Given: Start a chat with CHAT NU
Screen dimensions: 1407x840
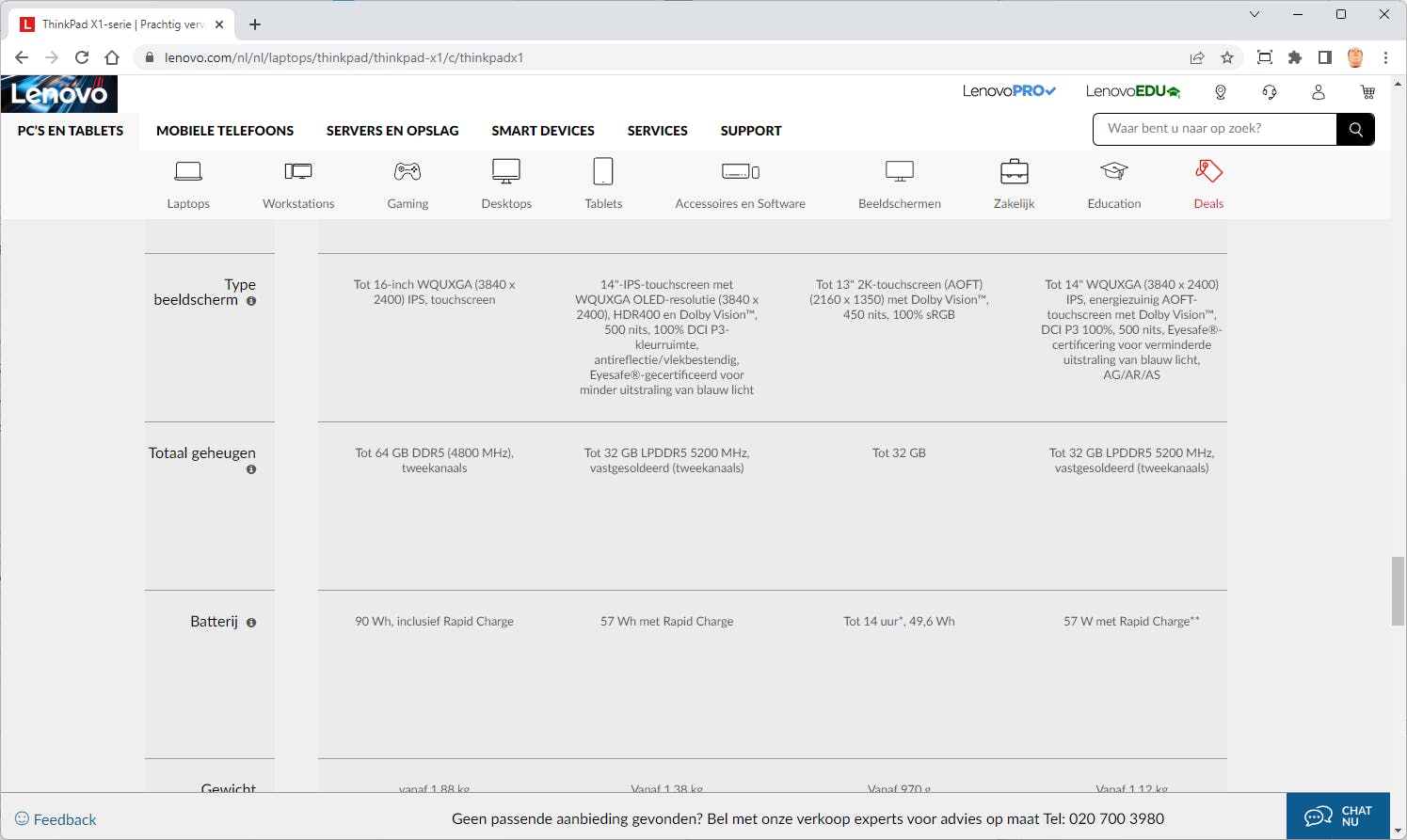Looking at the screenshot, I should click(x=1338, y=816).
